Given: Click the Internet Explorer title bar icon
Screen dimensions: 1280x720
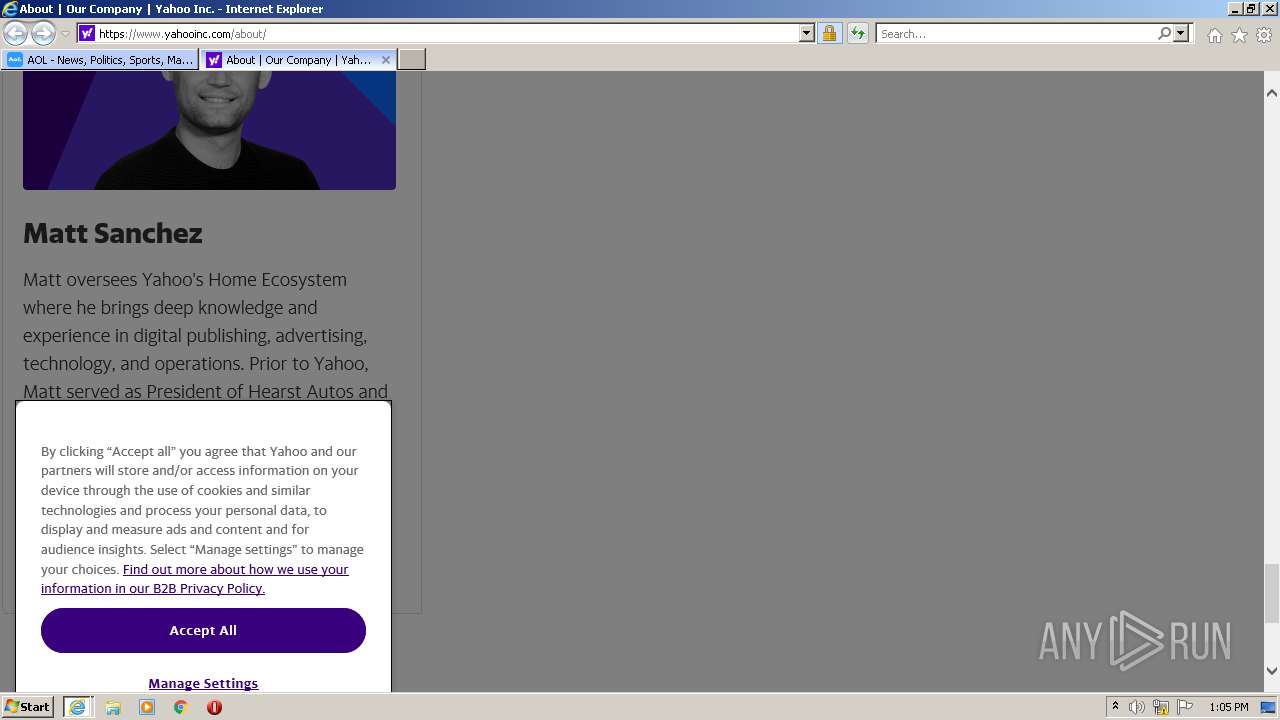Looking at the screenshot, I should (10, 9).
